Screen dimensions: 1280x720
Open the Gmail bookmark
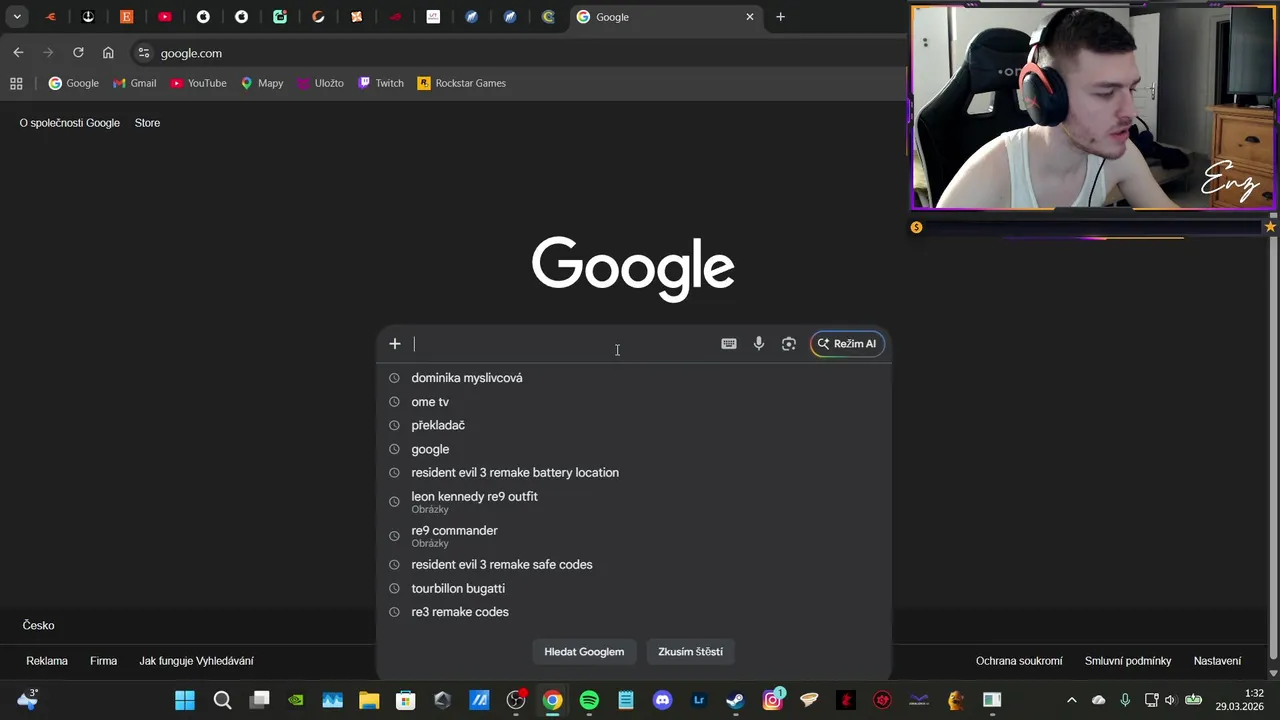(135, 83)
